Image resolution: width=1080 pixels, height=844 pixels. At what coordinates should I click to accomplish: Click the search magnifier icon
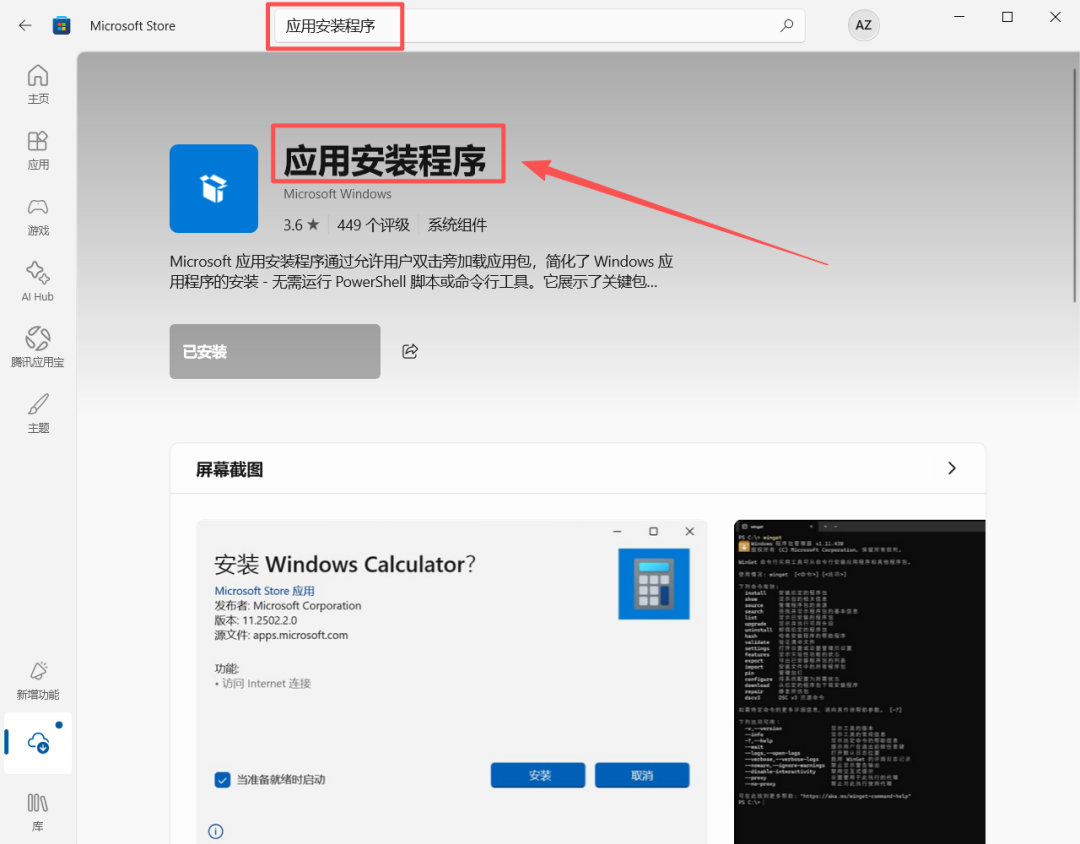[x=786, y=25]
